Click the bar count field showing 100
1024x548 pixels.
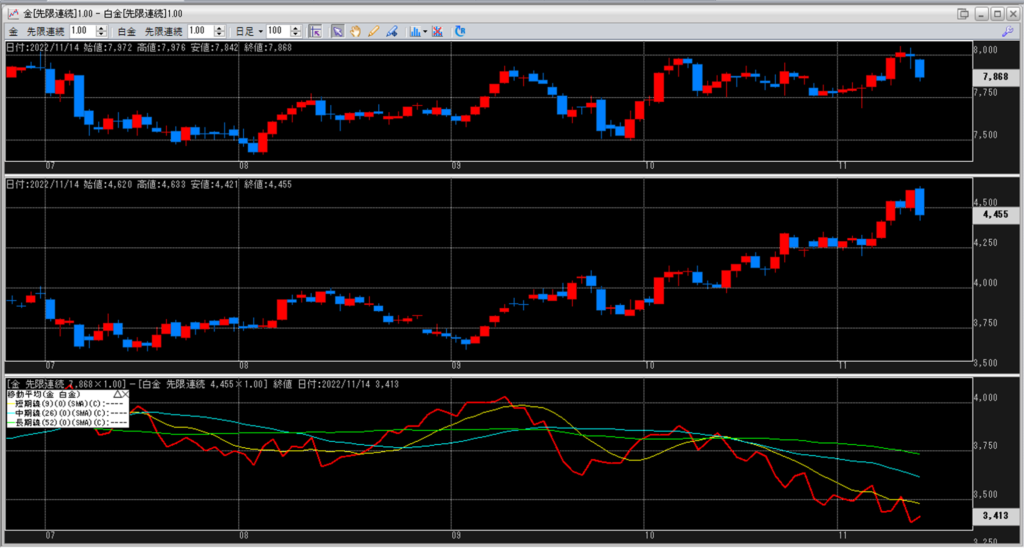point(278,31)
